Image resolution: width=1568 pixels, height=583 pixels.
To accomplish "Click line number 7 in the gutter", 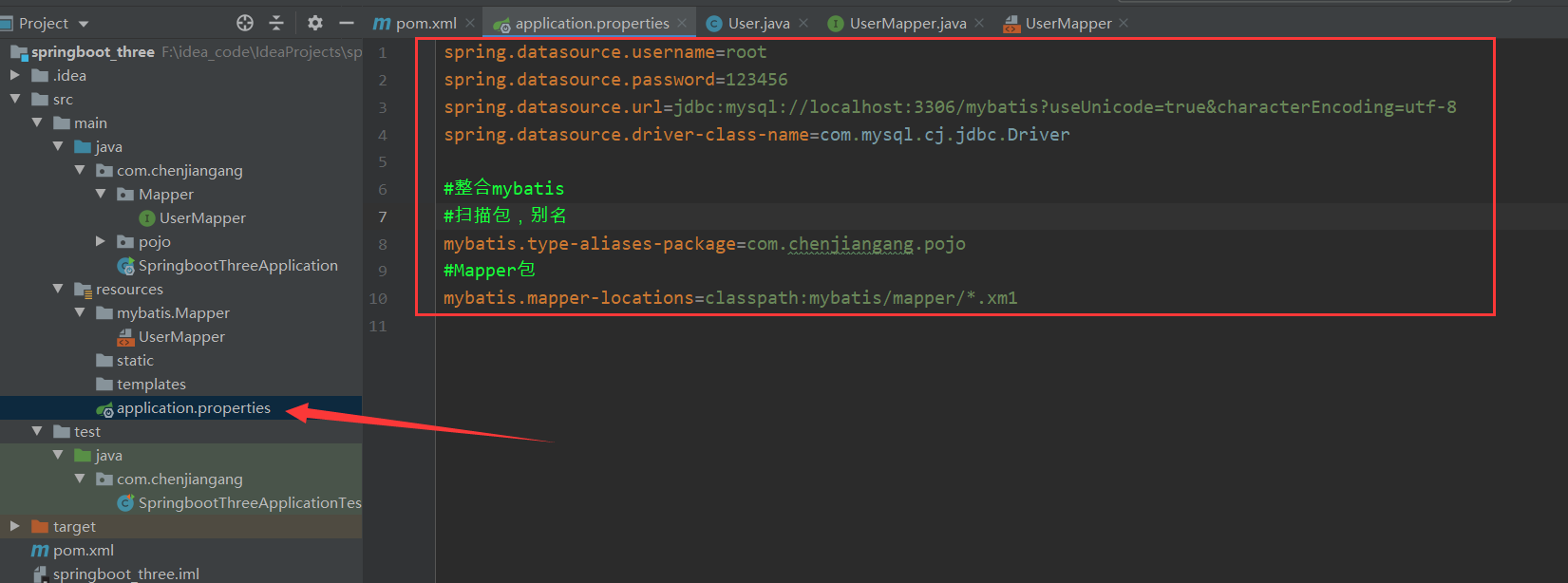I will (383, 216).
